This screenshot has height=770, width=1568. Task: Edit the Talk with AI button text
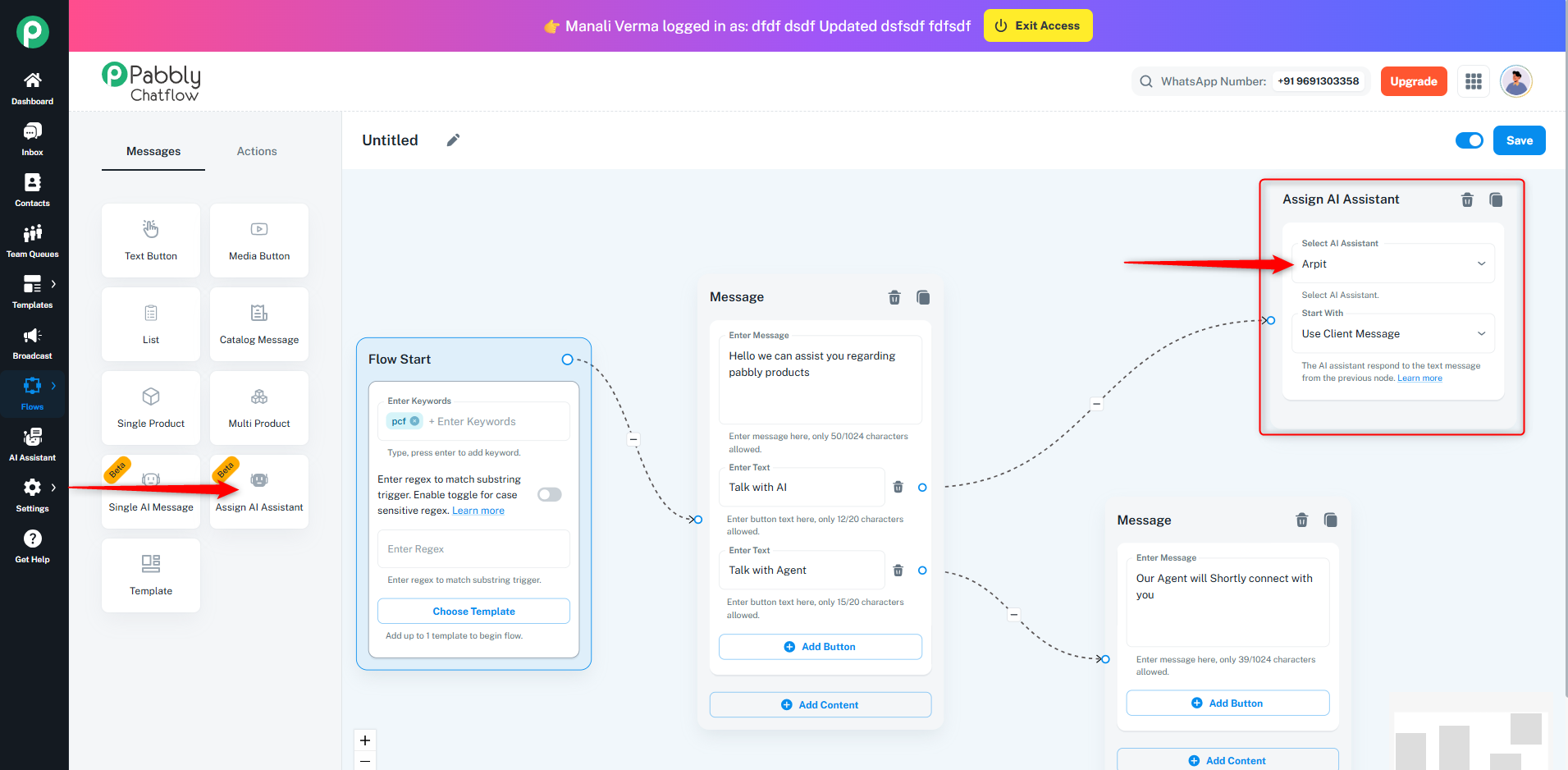(802, 487)
